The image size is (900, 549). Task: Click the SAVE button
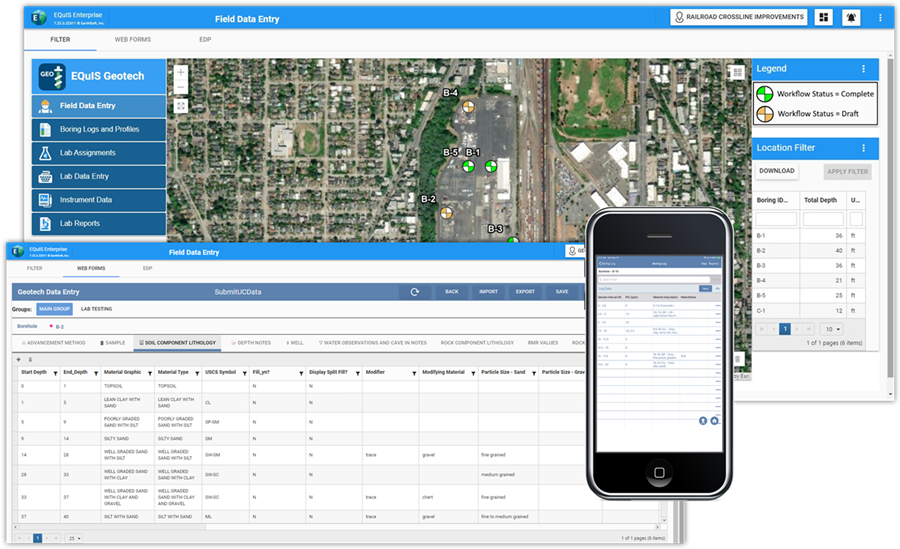(562, 292)
